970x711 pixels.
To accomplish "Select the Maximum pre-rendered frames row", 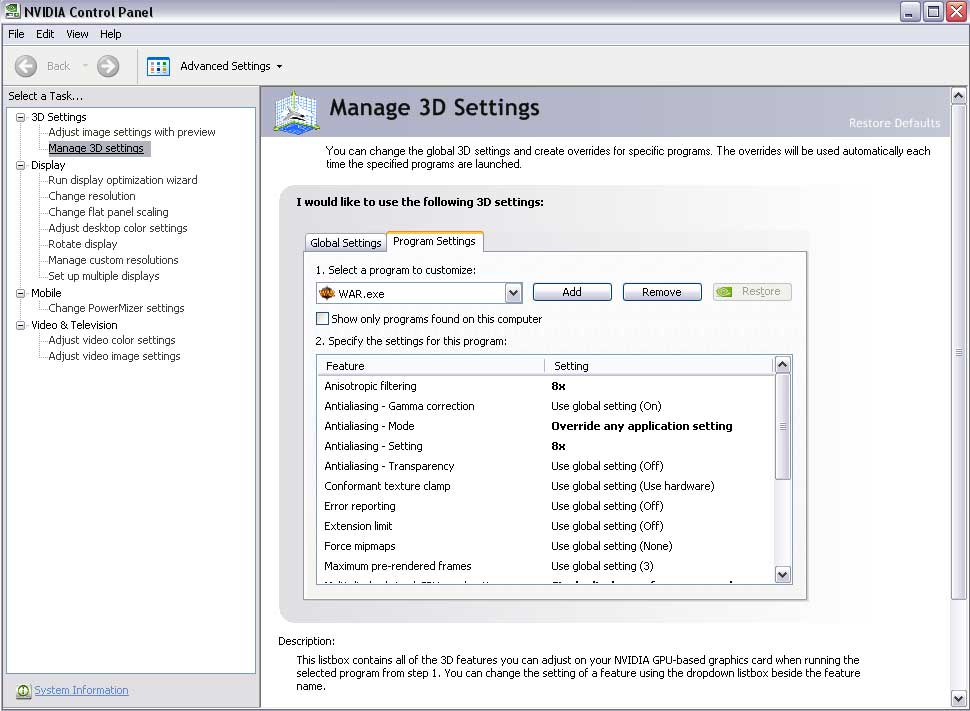I will pyautogui.click(x=546, y=566).
